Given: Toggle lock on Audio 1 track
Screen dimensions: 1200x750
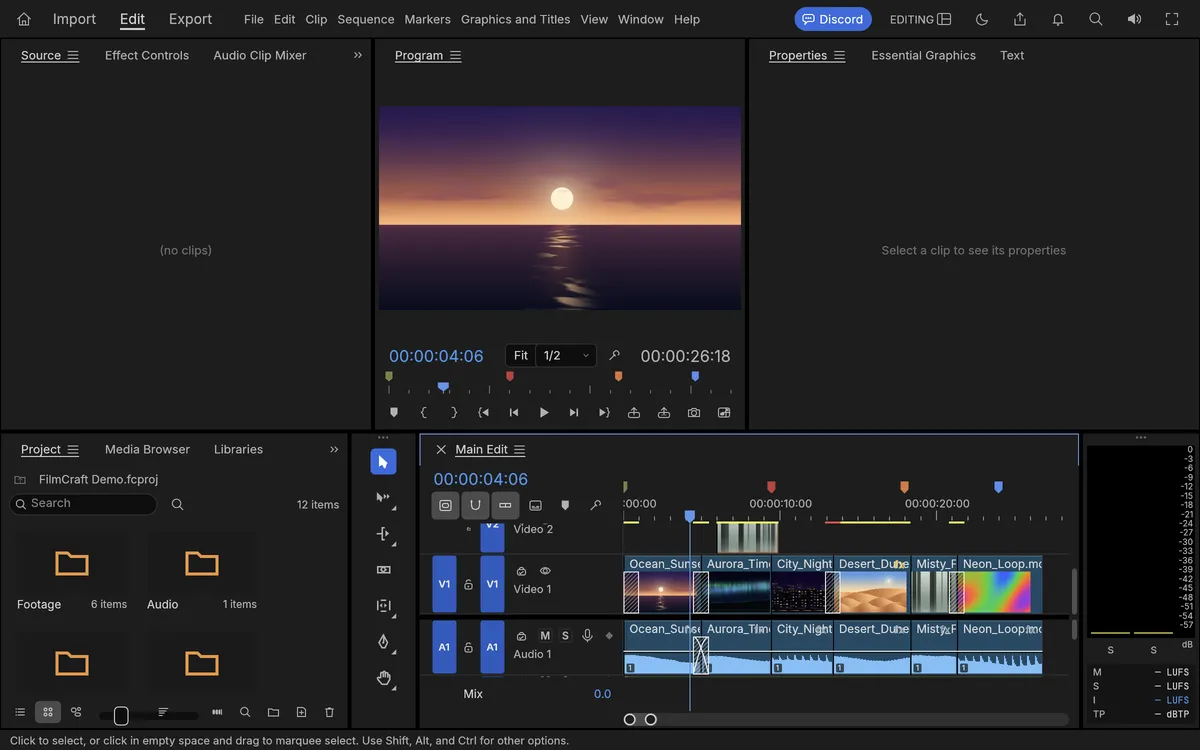Looking at the screenshot, I should 468,647.
